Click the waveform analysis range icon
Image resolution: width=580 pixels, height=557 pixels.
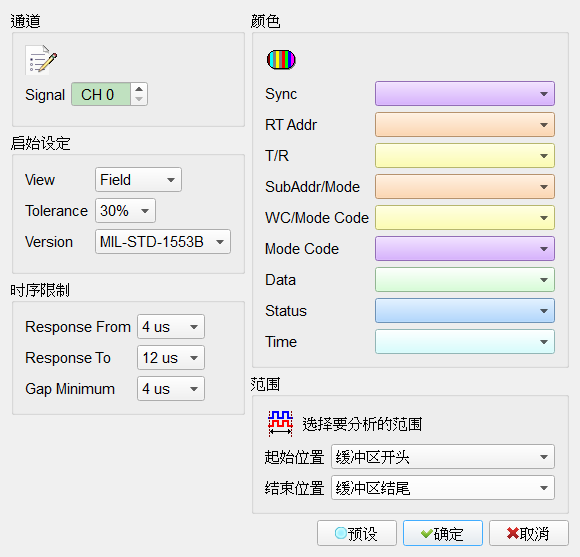280,424
